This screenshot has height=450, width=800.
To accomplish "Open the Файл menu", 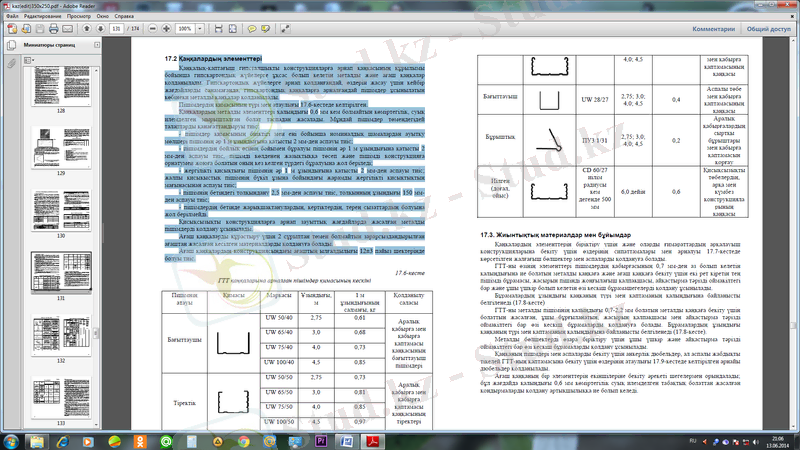I will click(13, 17).
